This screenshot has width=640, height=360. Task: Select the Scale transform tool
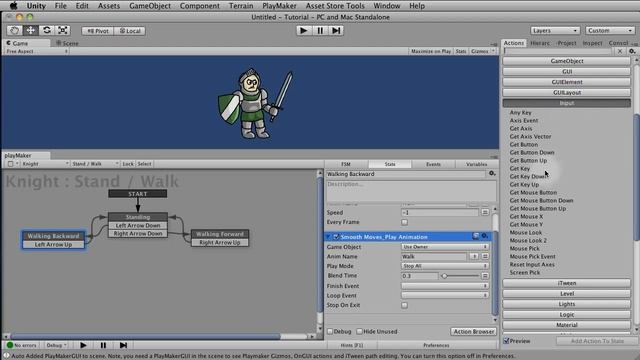tap(62, 31)
